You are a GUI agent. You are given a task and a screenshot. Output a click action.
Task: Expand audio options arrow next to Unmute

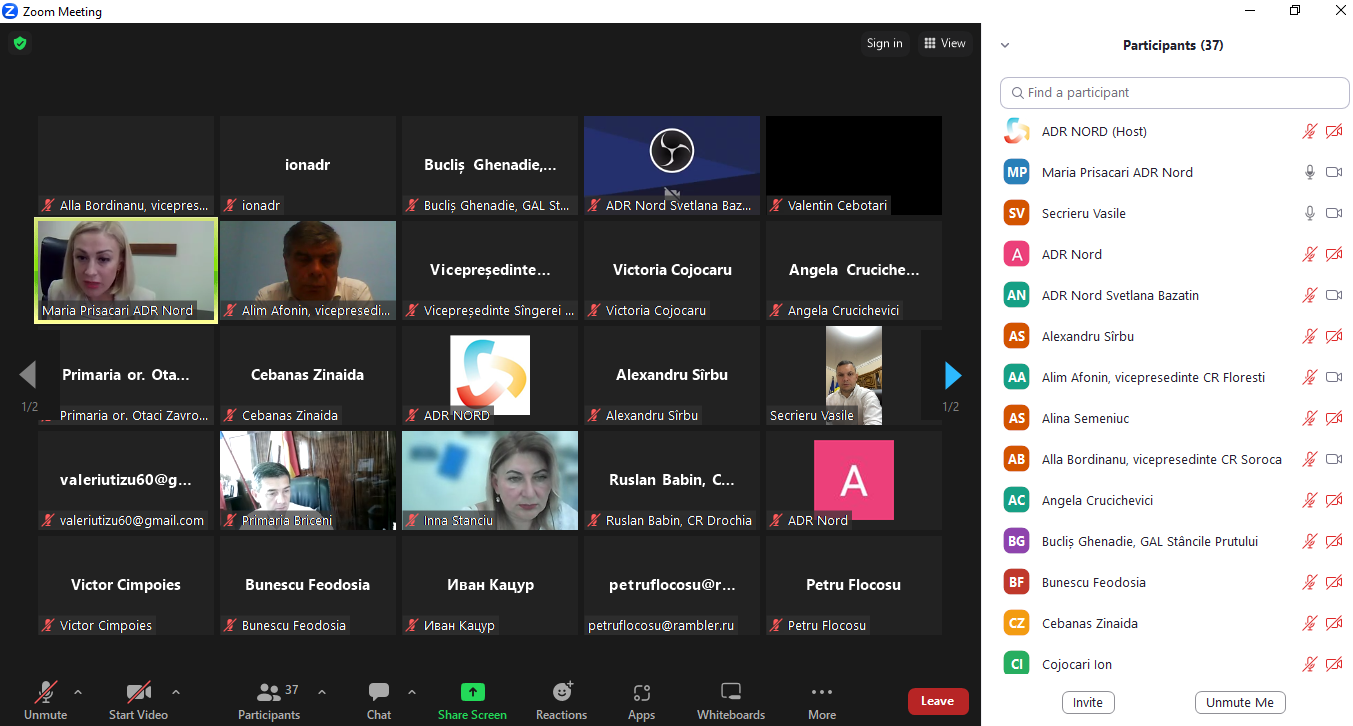coord(78,691)
